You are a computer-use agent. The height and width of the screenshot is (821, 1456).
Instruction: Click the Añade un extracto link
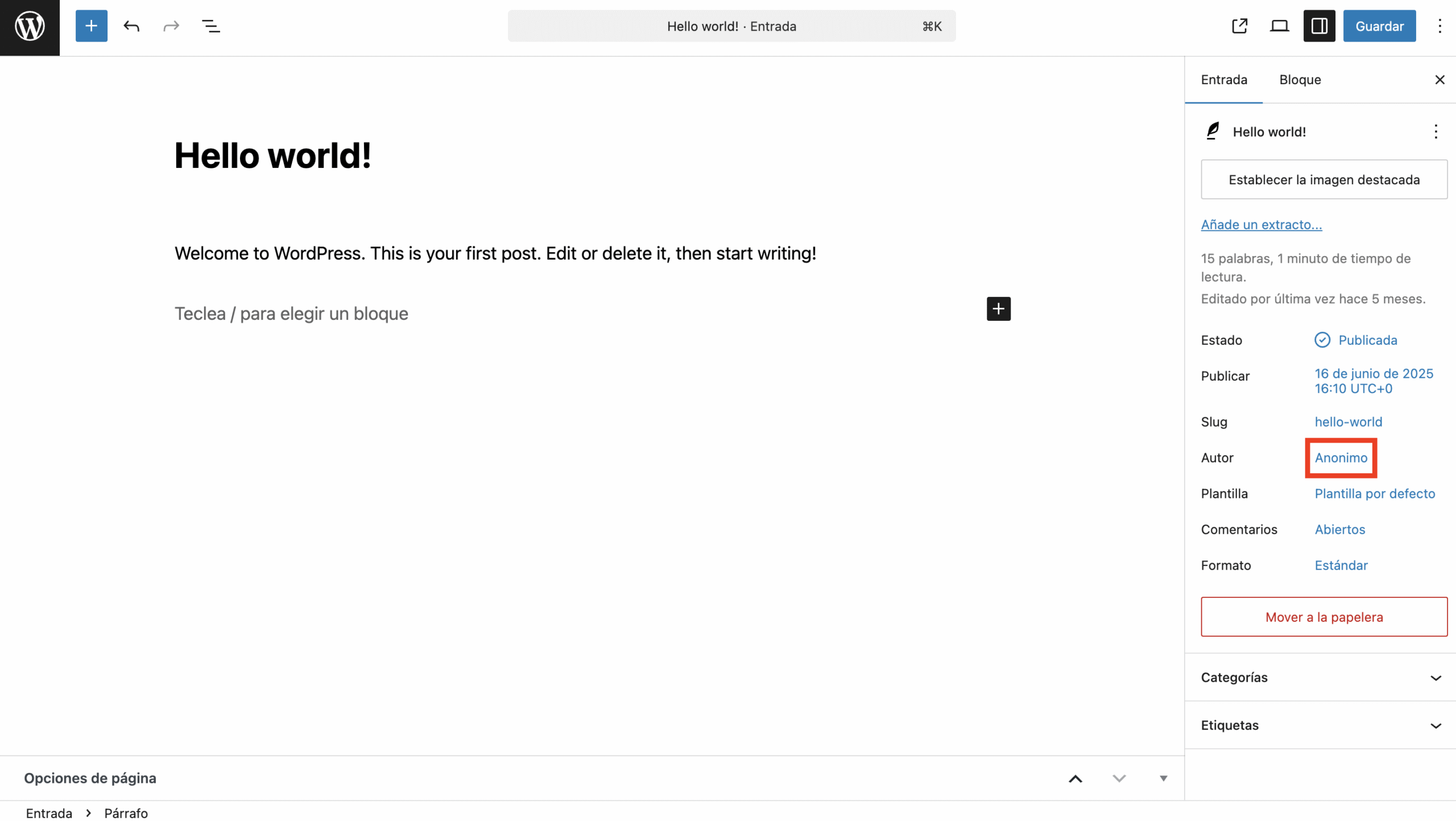[1261, 225]
